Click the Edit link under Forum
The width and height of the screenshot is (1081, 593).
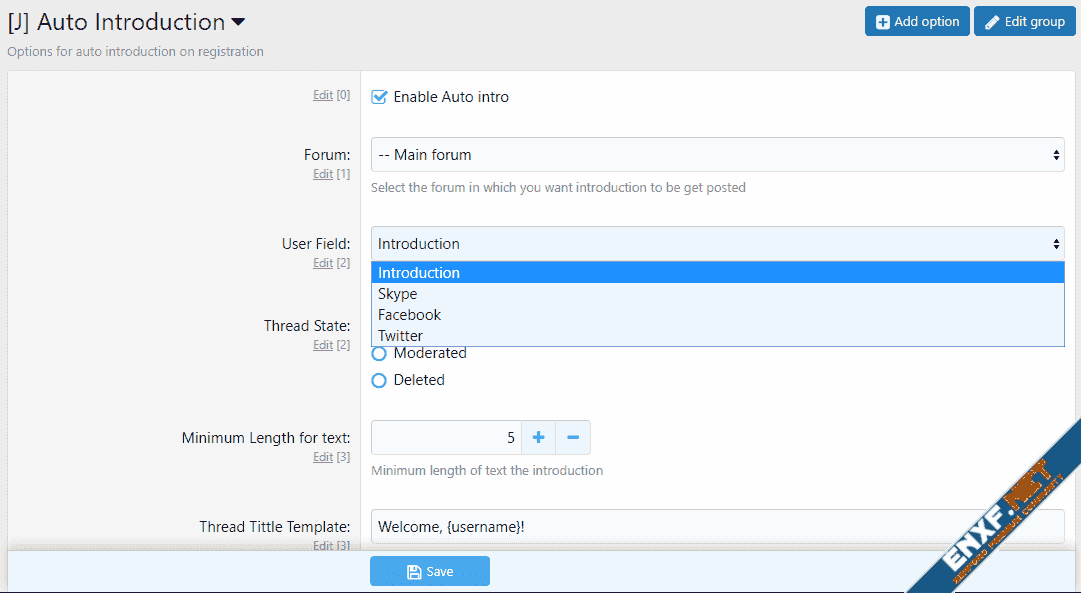322,174
